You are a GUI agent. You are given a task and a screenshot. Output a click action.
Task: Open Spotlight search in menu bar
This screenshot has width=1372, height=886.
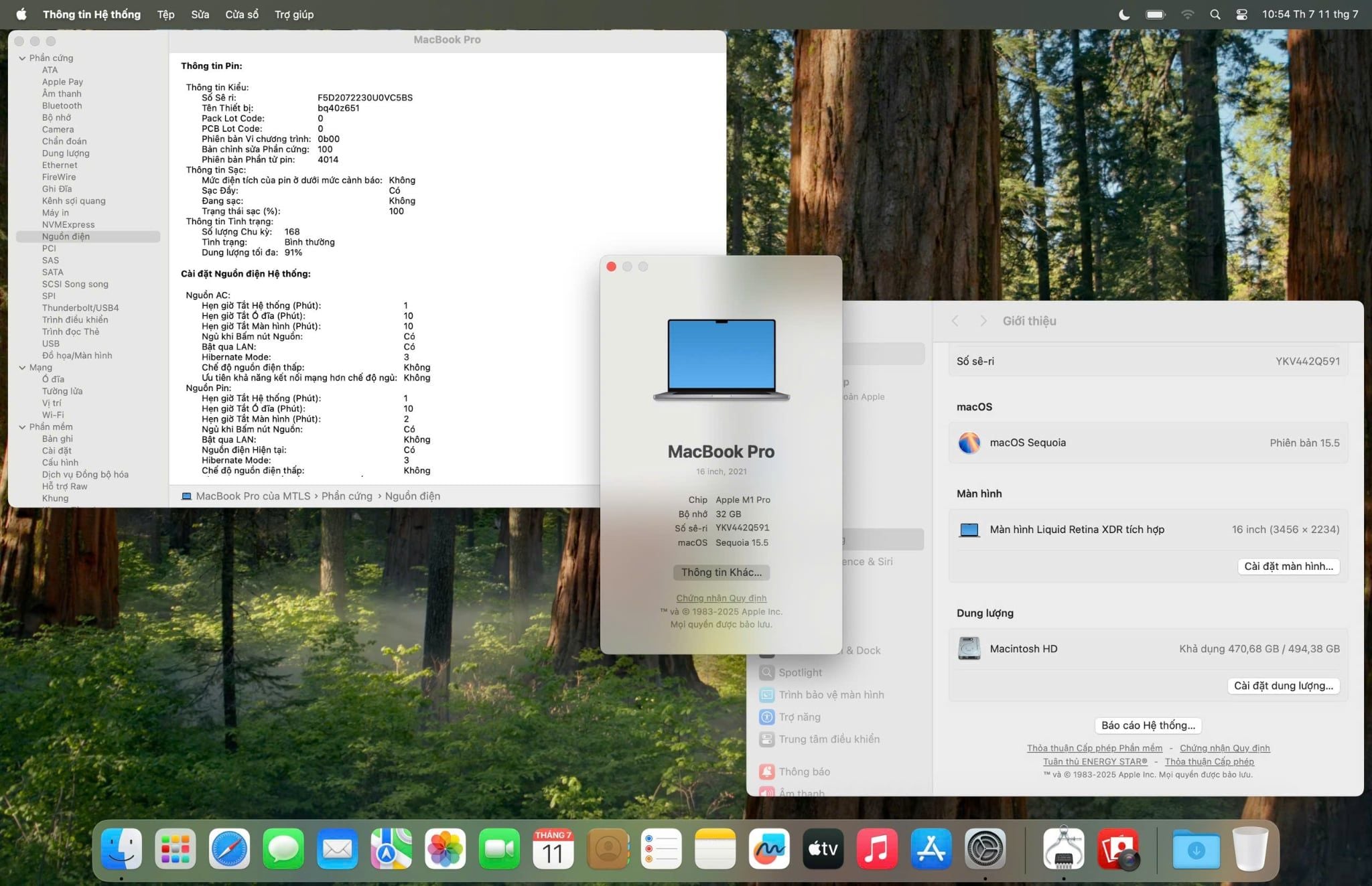coord(1215,14)
